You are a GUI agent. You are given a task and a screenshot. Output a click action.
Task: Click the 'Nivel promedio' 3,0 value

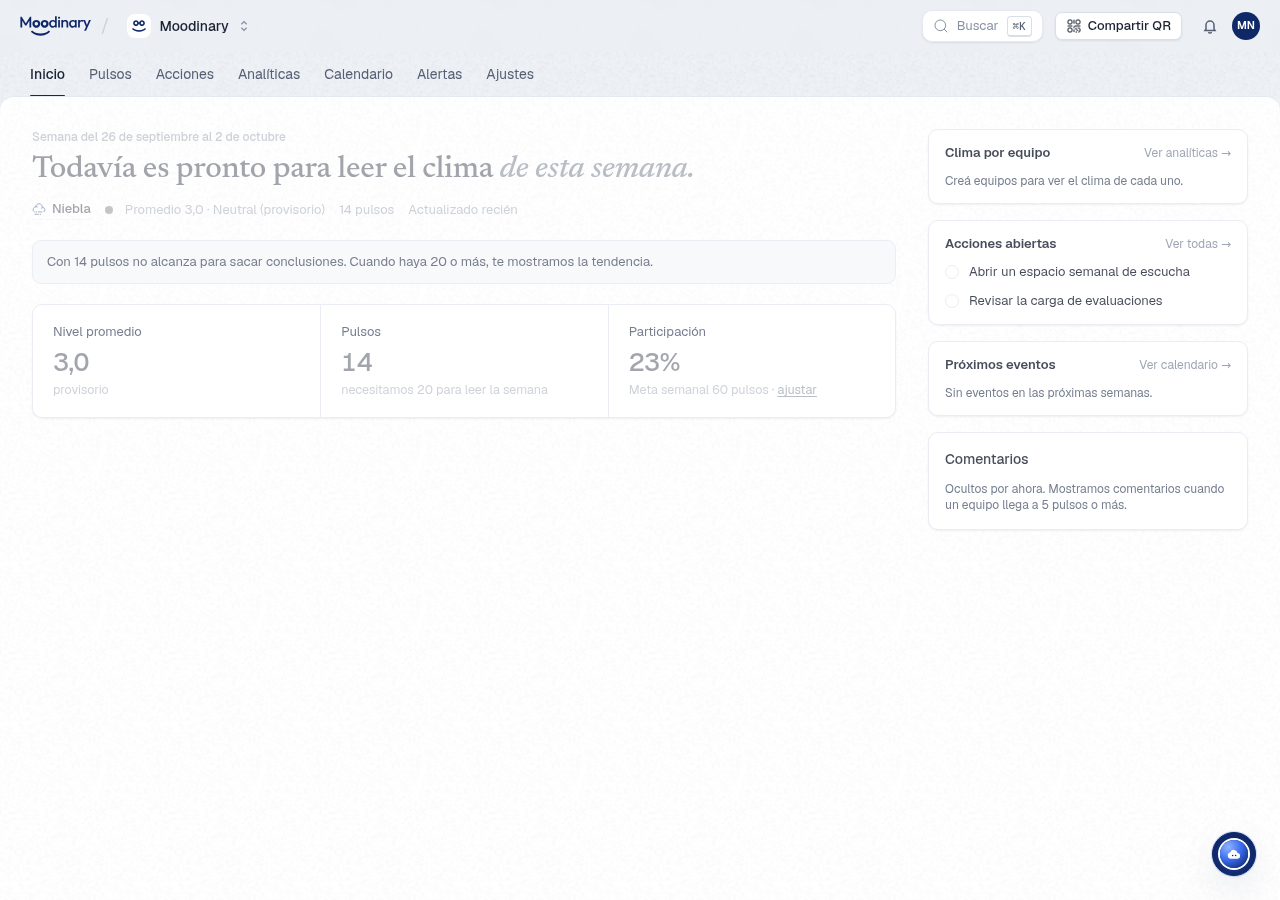[71, 362]
